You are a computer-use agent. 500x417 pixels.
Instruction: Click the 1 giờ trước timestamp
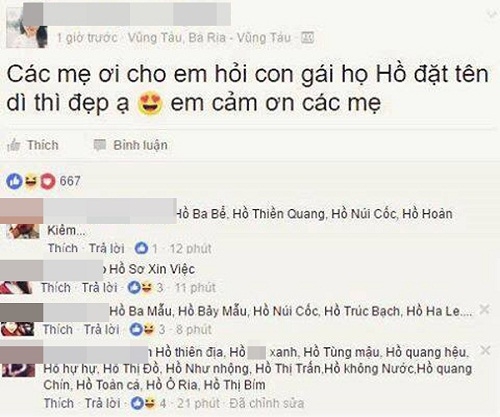(x=87, y=38)
